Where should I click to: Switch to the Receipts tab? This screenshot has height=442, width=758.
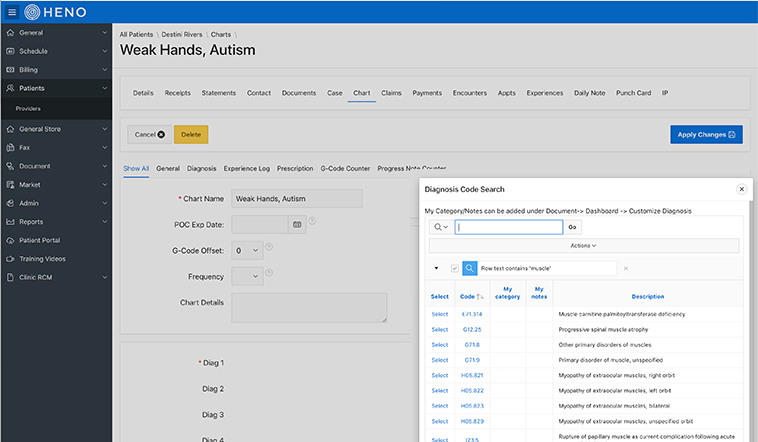177,93
